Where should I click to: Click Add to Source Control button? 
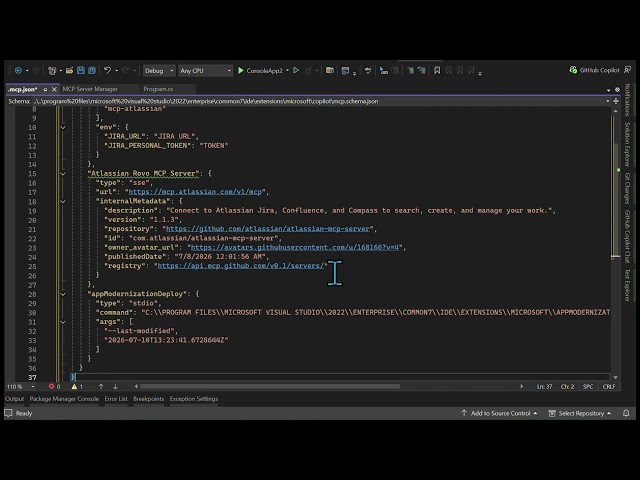coord(499,413)
